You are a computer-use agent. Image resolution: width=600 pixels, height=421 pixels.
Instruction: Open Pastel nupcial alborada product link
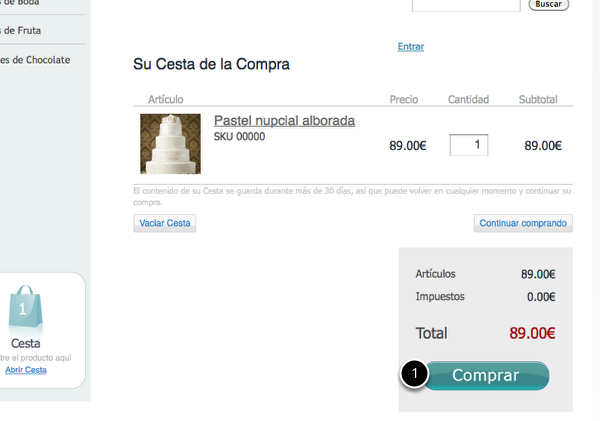284,121
